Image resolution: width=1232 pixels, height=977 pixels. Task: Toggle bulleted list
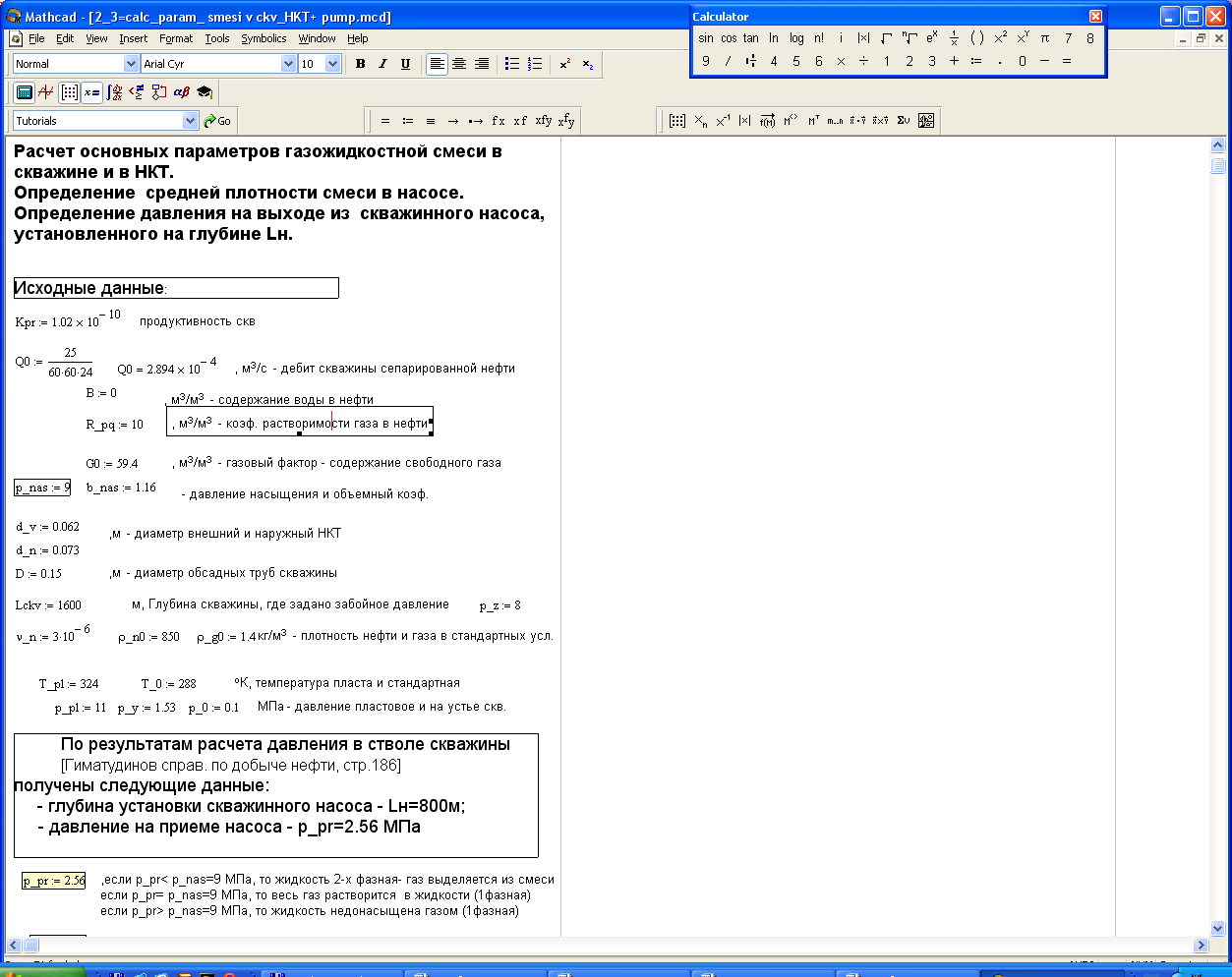coord(512,64)
